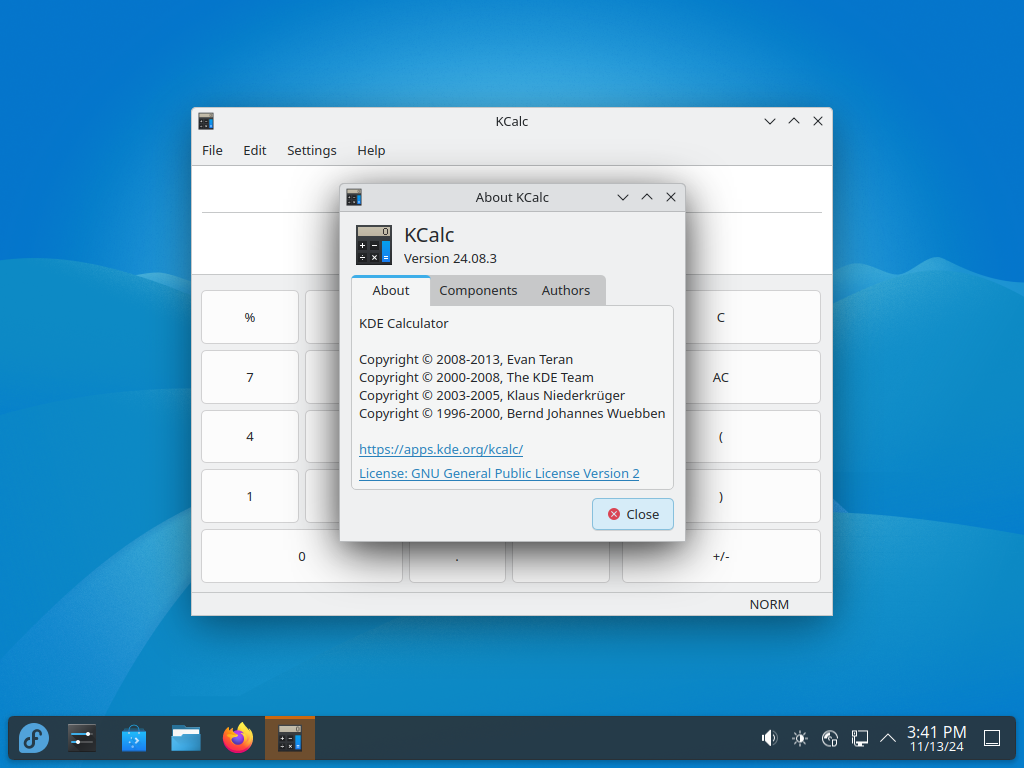Open the Fedora application launcher
This screenshot has height=768, width=1024.
tap(33, 739)
